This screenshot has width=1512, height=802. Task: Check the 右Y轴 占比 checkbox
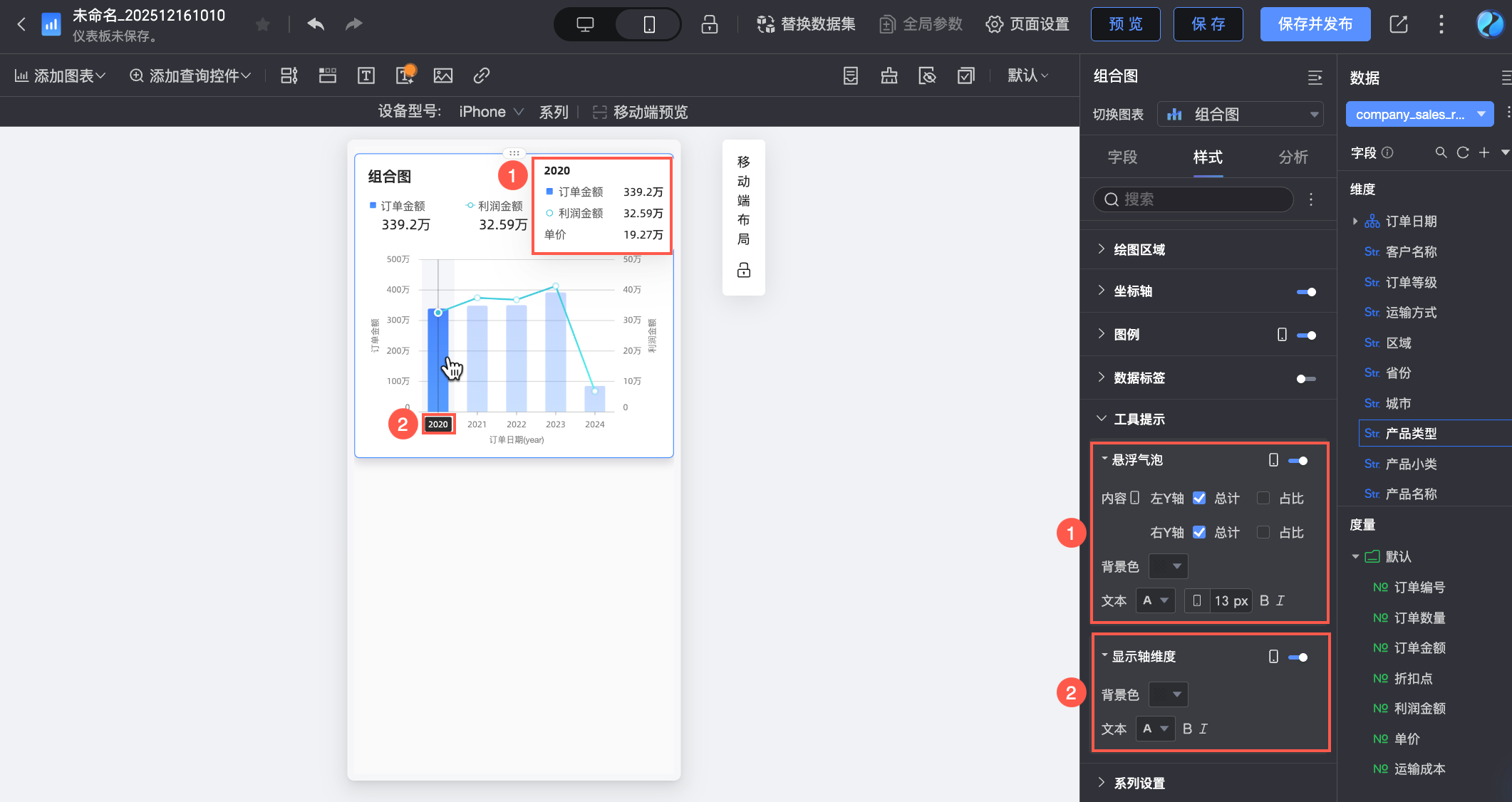[x=1263, y=532]
